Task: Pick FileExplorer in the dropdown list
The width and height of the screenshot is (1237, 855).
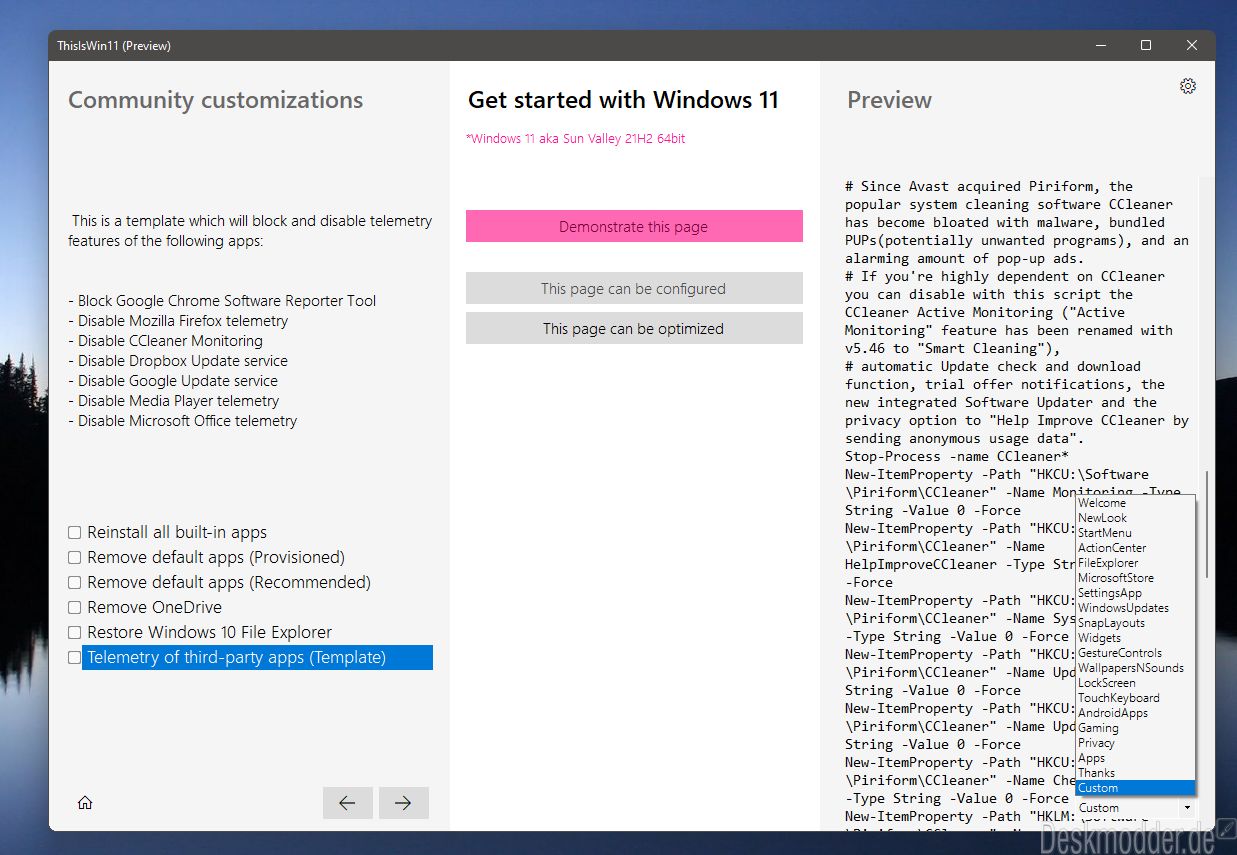Action: pos(1135,563)
